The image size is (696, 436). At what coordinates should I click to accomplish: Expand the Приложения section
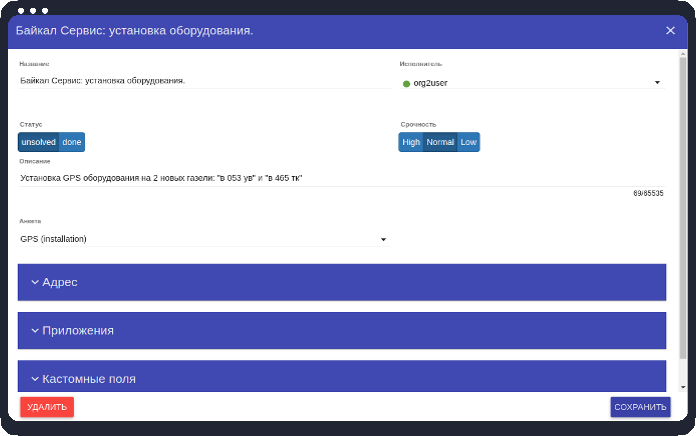(x=342, y=331)
